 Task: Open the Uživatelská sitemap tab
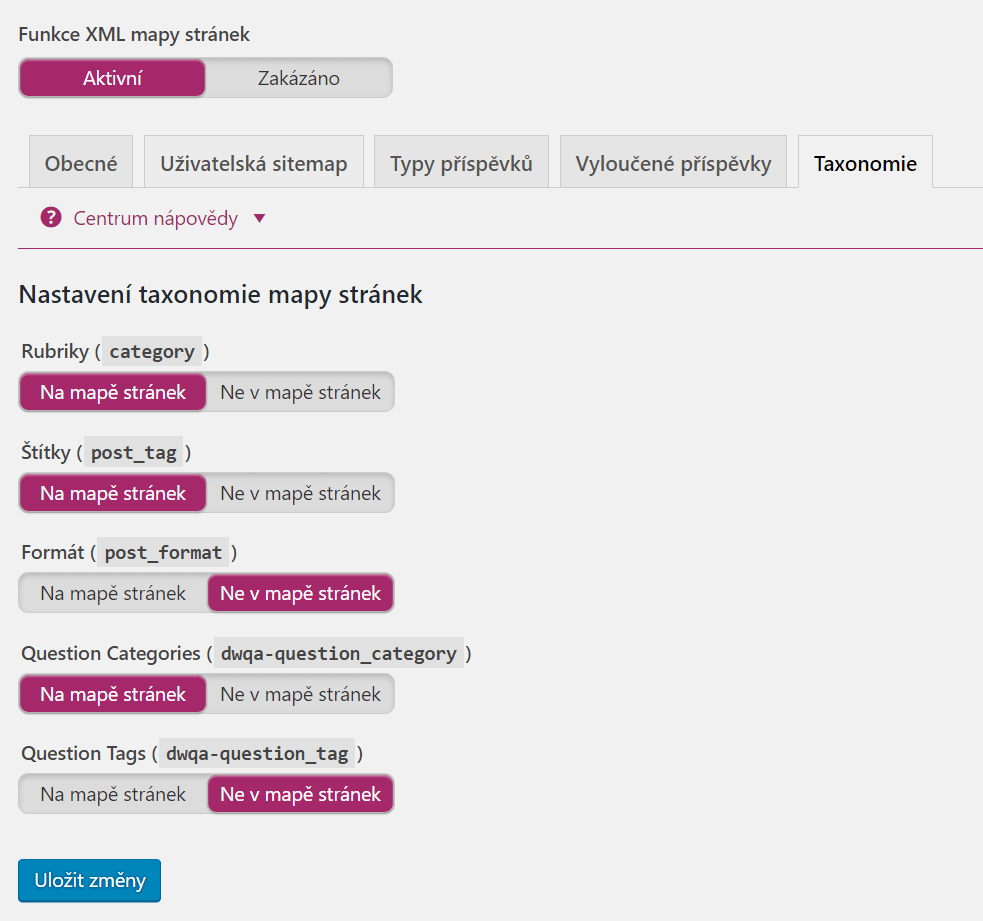pyautogui.click(x=254, y=162)
